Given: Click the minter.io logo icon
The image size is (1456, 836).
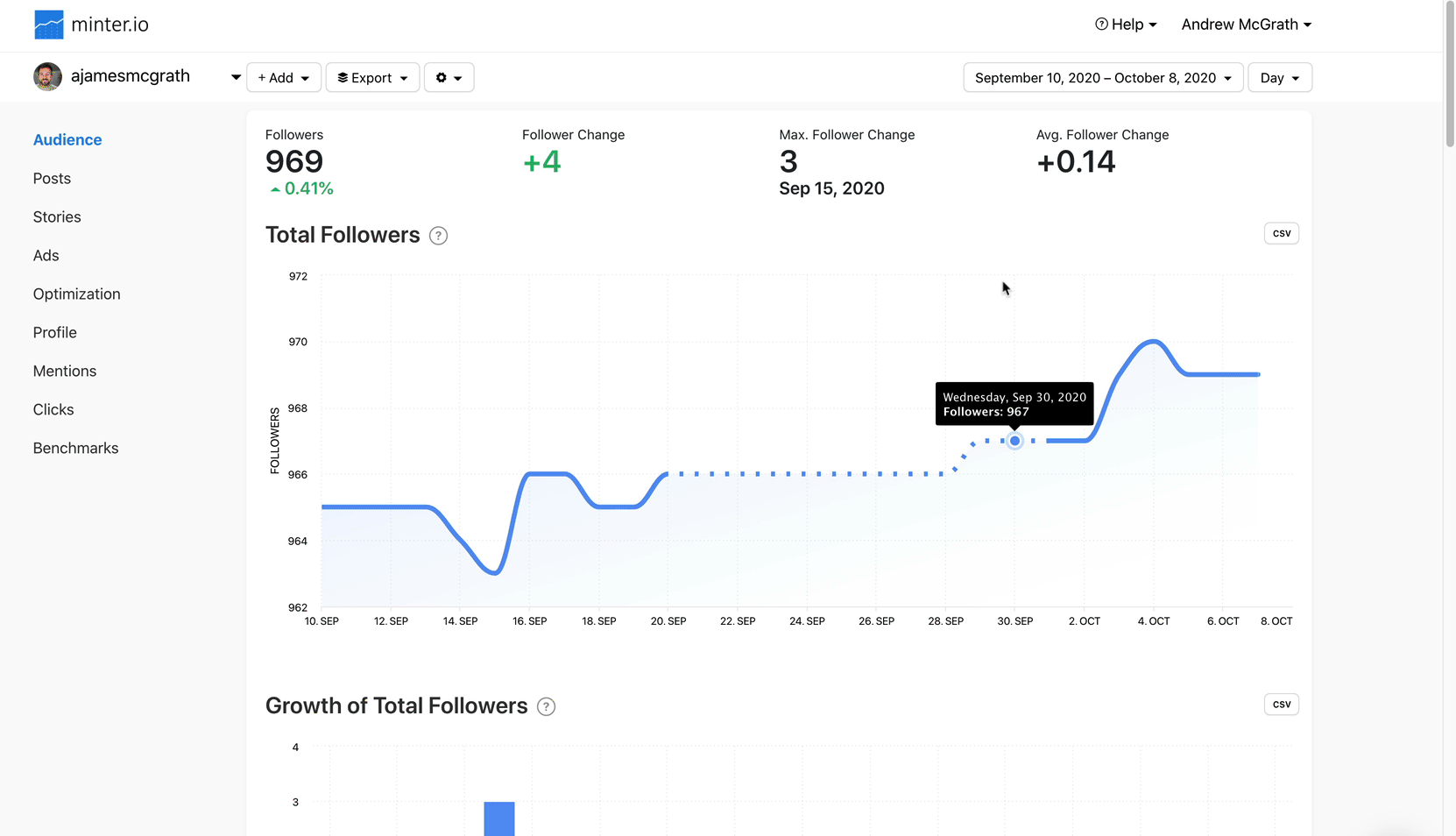Looking at the screenshot, I should (48, 25).
